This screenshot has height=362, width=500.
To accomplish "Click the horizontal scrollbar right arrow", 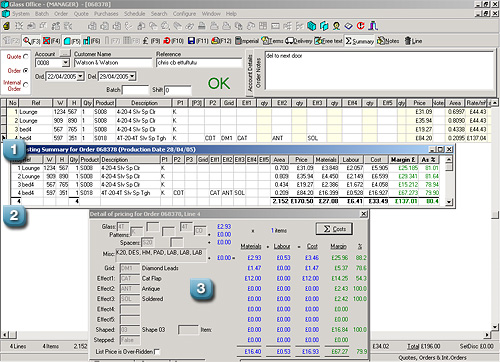I will click(488, 334).
